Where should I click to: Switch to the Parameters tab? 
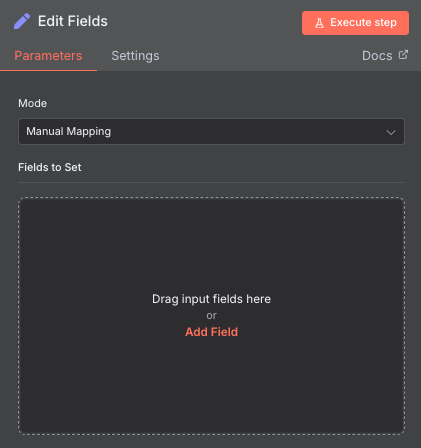48,56
